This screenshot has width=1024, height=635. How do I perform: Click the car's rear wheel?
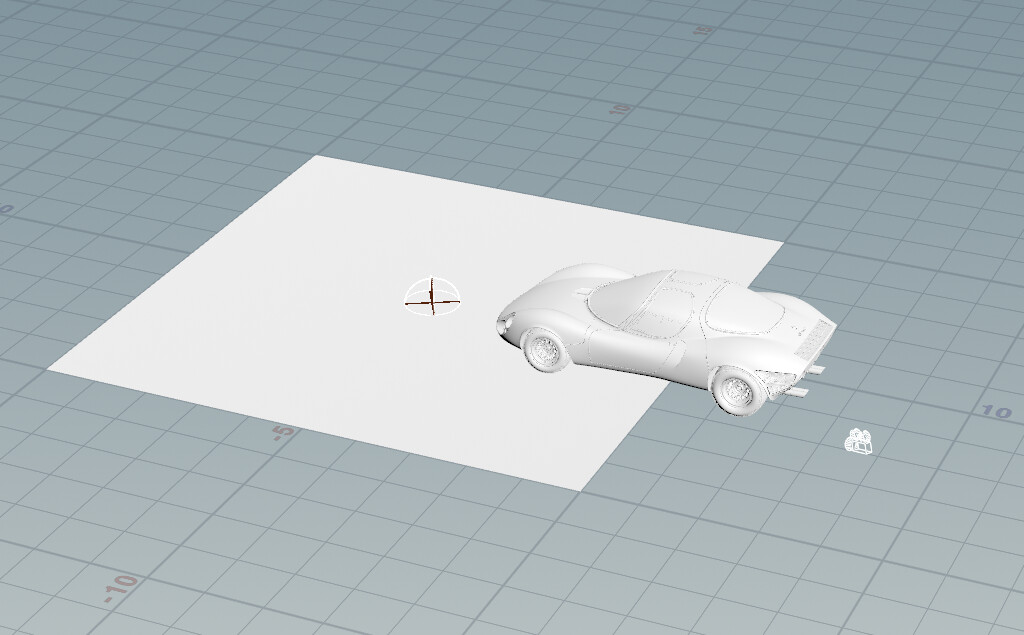pos(739,390)
